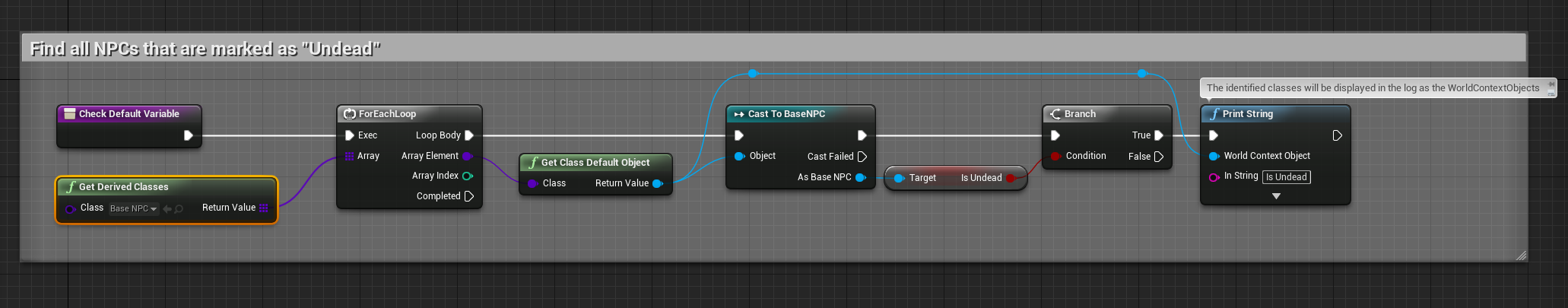Click the Check Default Variable event icon
This screenshot has height=308, width=1568.
pyautogui.click(x=70, y=114)
